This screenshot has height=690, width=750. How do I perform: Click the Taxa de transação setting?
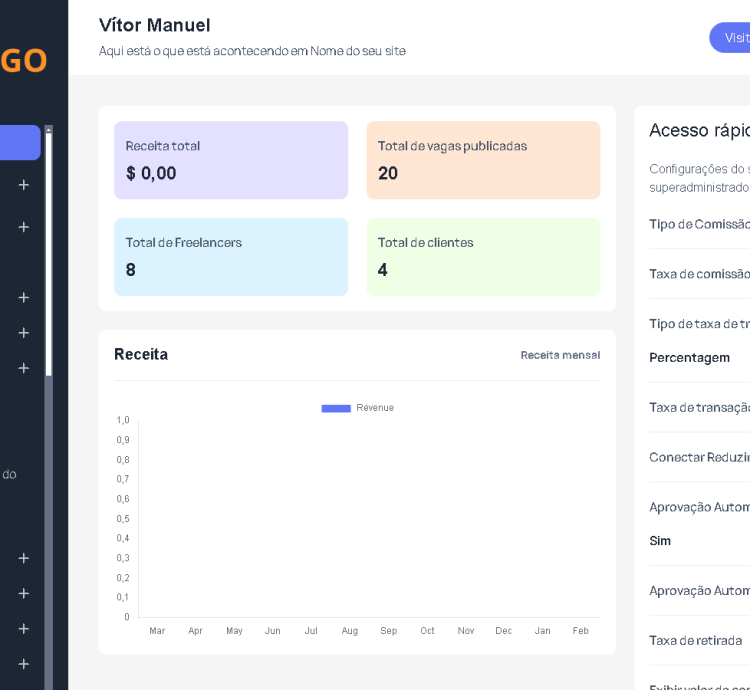[x=698, y=407]
